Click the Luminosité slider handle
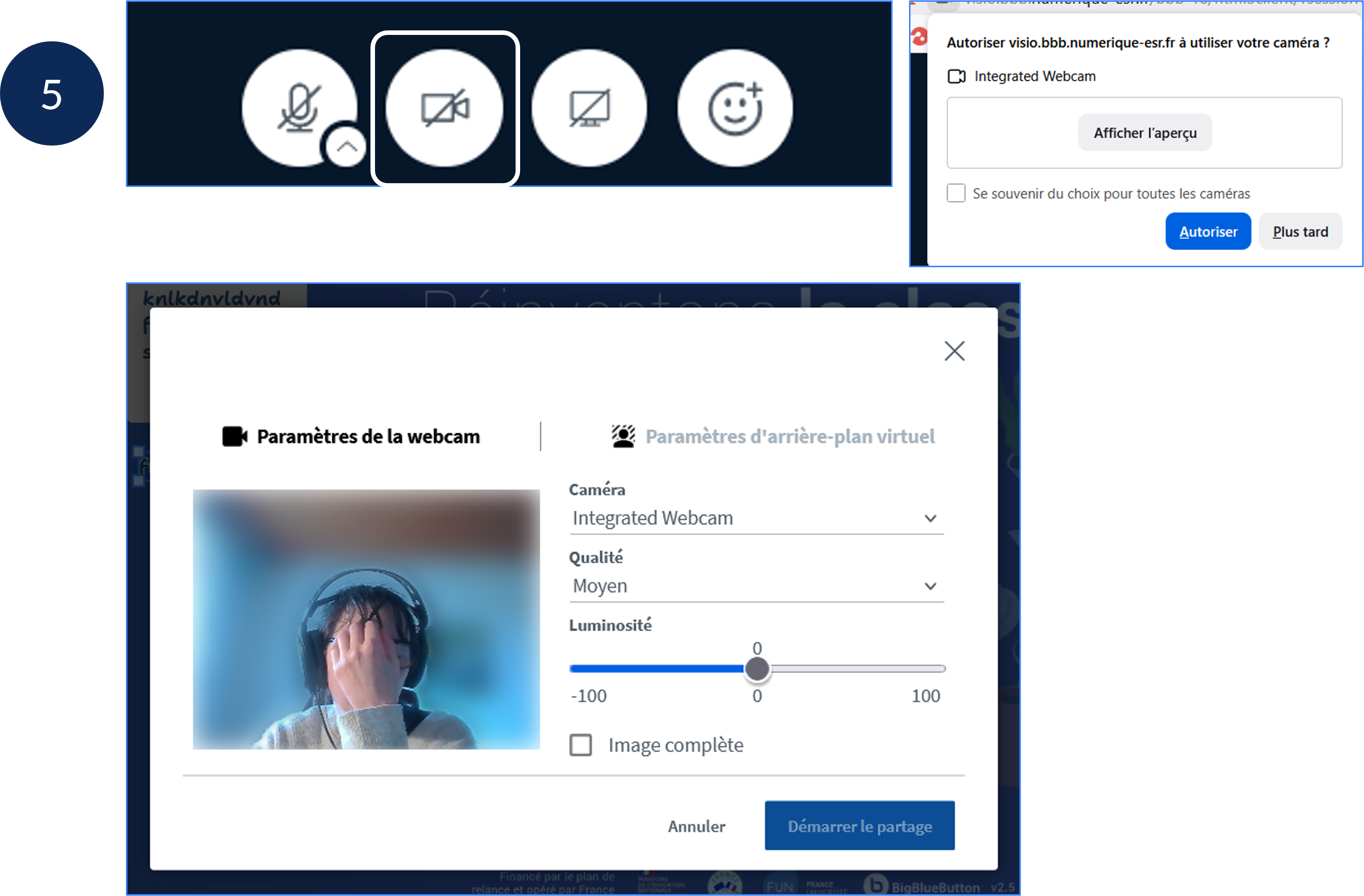Screen dimensions: 1364x896 [756, 668]
